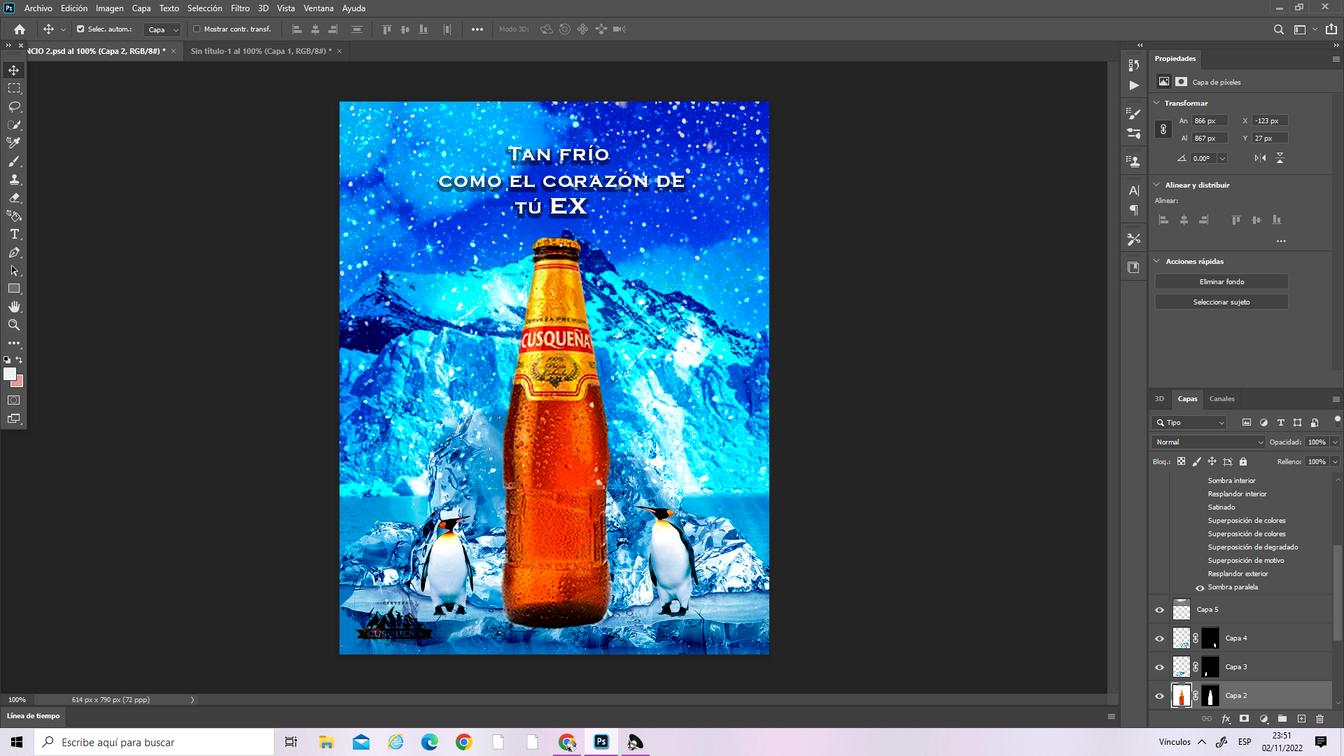Click the search icon in options bar
The image size is (1344, 756).
pos(1278,29)
